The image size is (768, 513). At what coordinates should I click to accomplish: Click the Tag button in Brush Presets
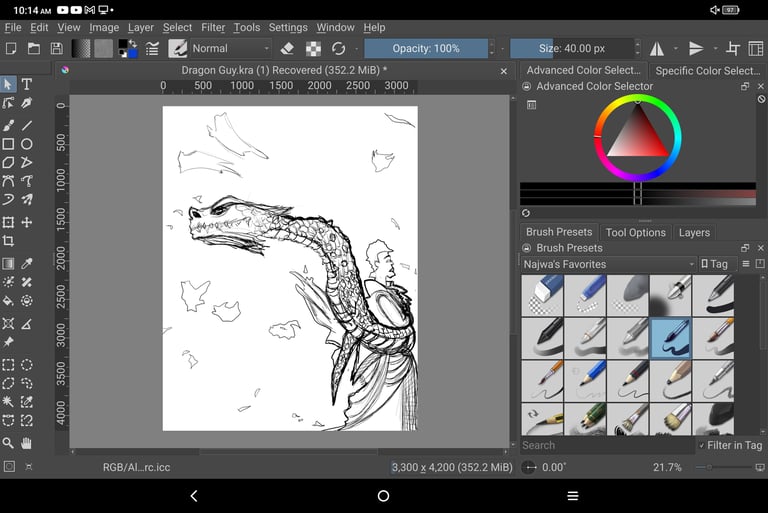714,264
